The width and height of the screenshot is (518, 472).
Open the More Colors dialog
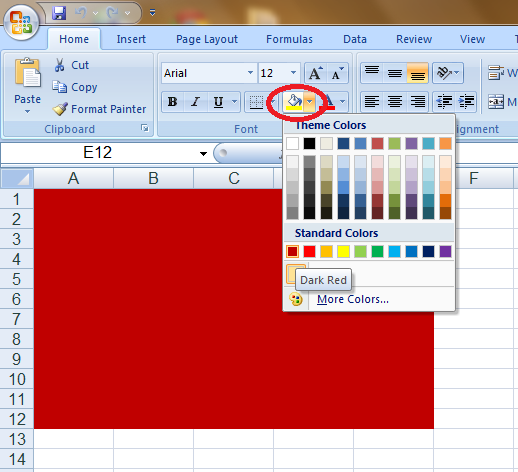pyautogui.click(x=353, y=299)
